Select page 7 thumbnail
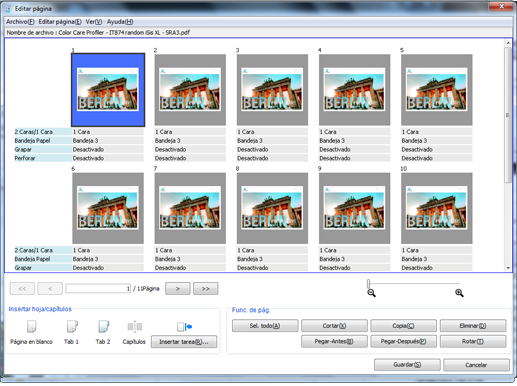 pos(190,208)
